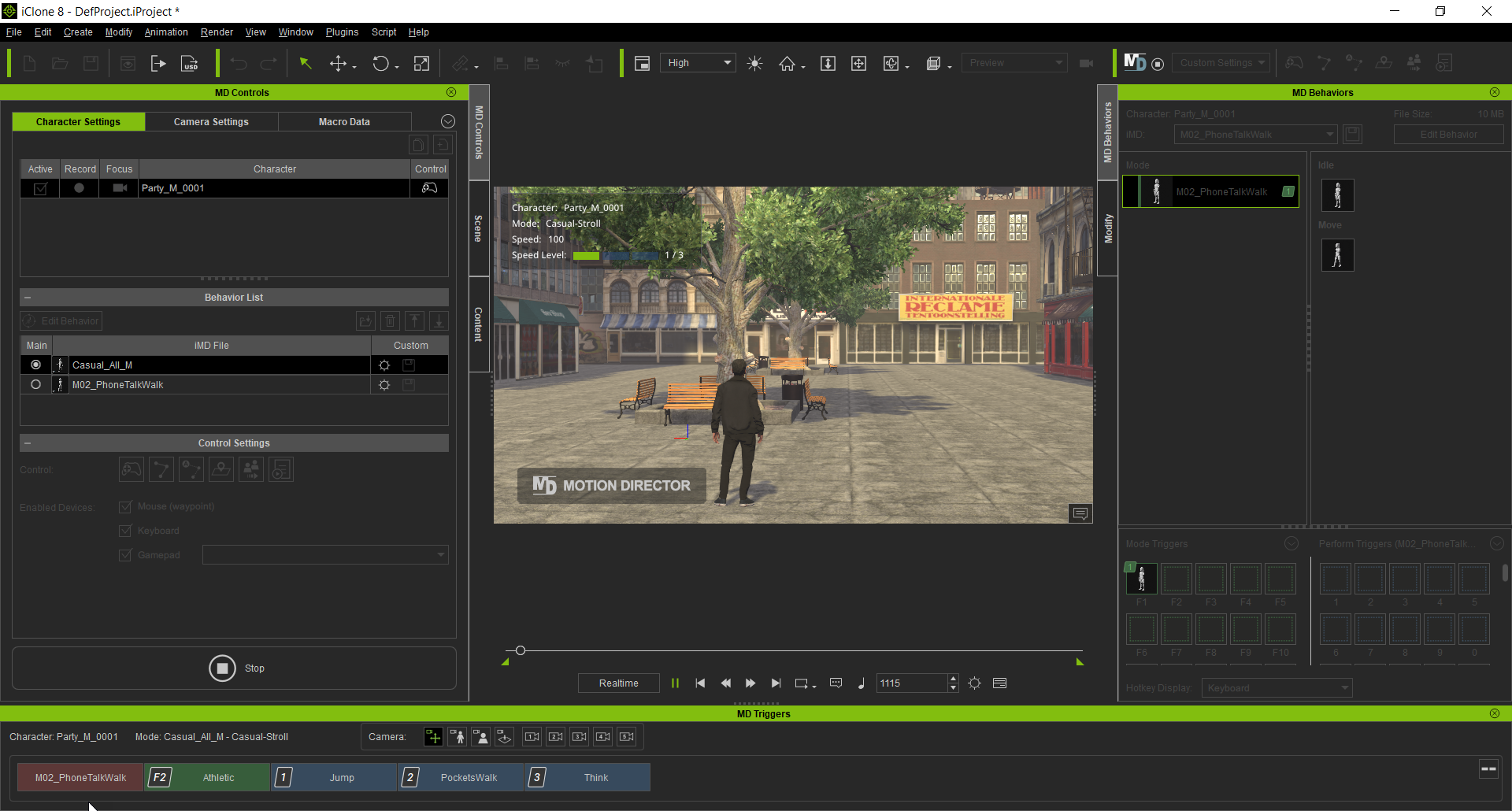Open the Render menu

point(217,32)
